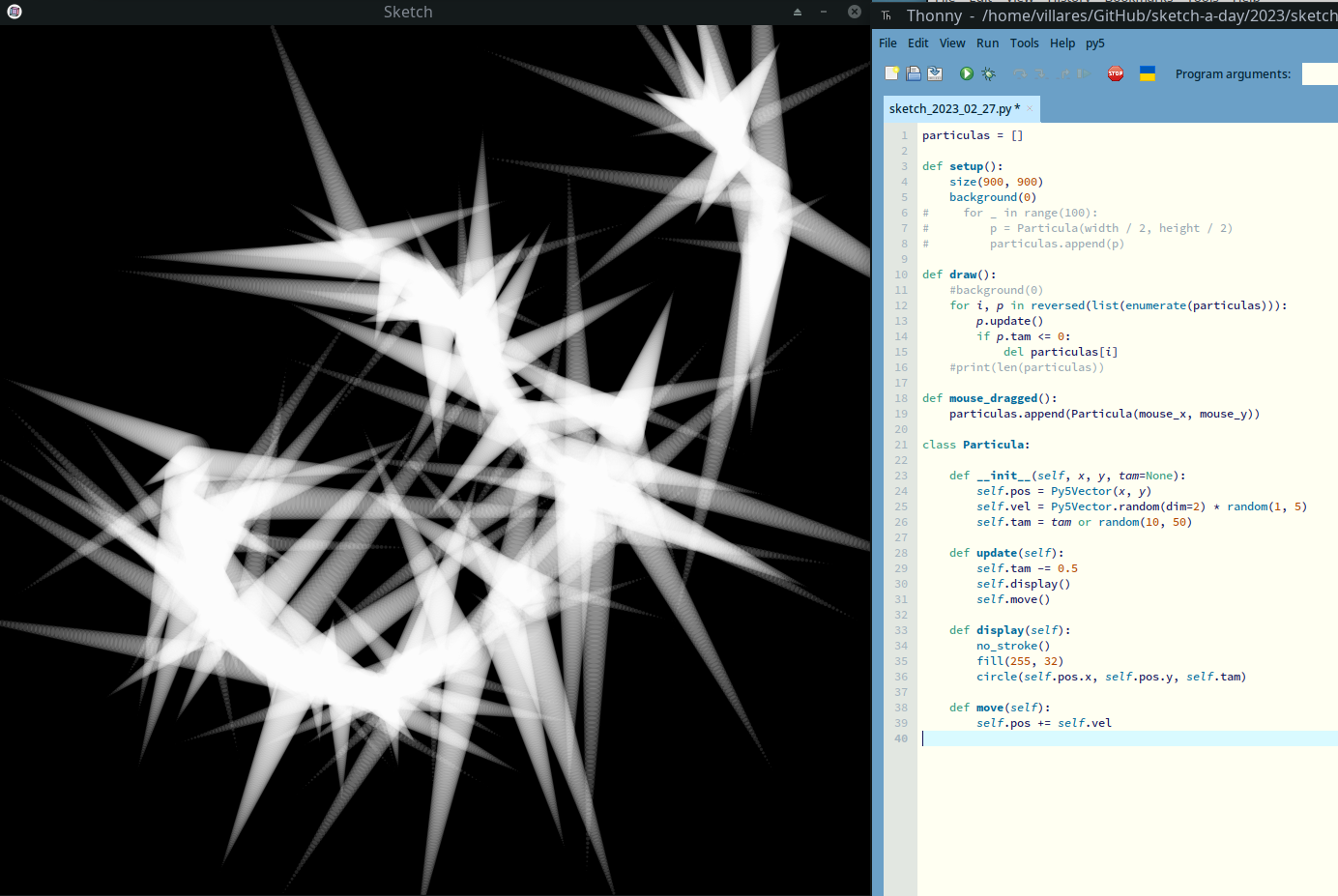
Task: Click the Open file icon
Action: coord(914,73)
